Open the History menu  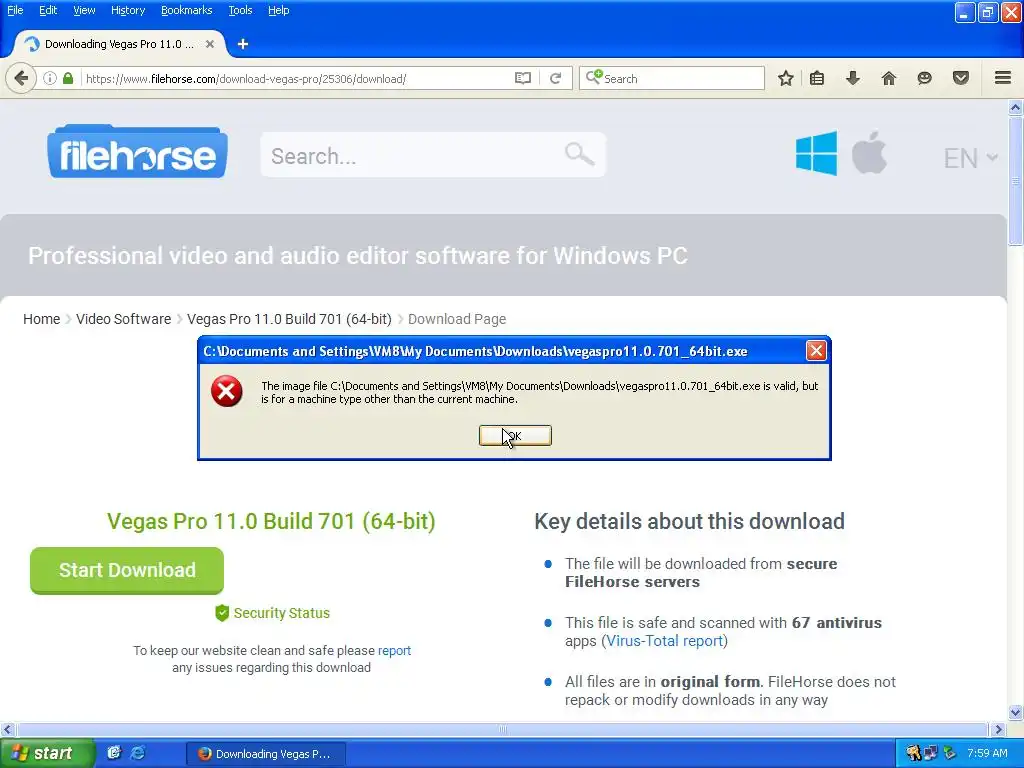pos(127,10)
